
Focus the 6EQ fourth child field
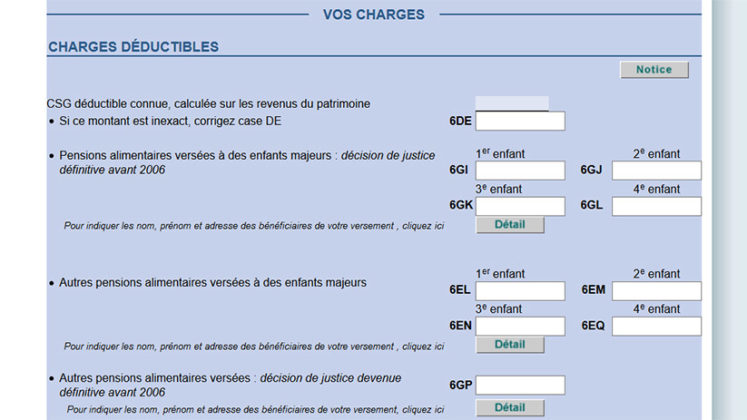pyautogui.click(x=656, y=326)
